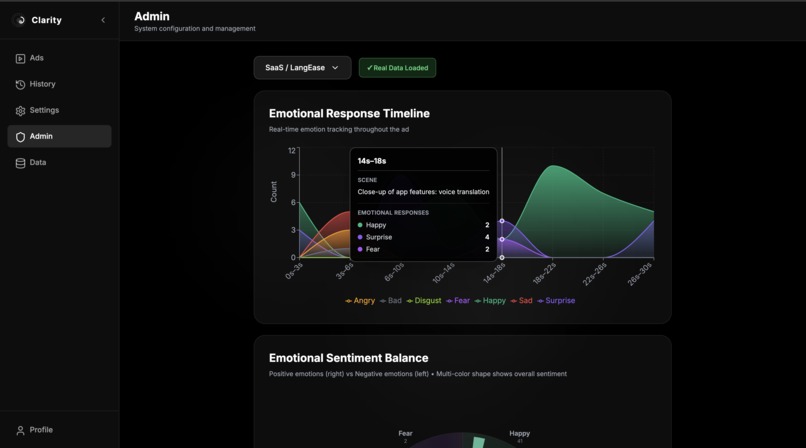Click the 18s-22s axis label
The height and width of the screenshot is (448, 806).
544,273
